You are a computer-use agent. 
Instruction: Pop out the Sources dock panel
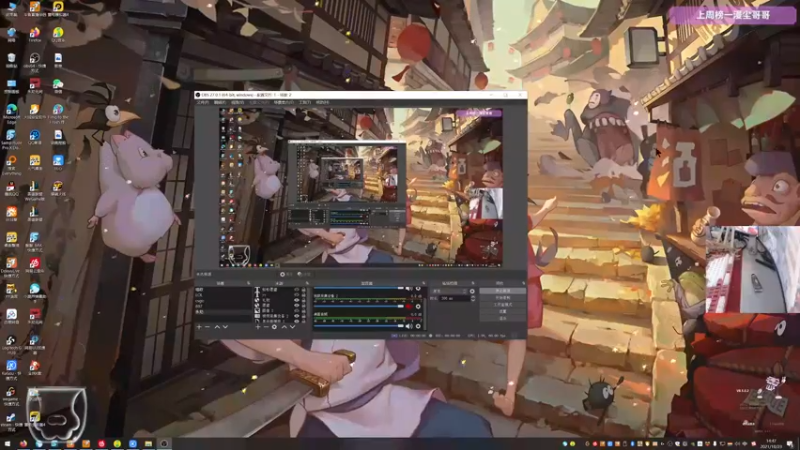pos(307,283)
